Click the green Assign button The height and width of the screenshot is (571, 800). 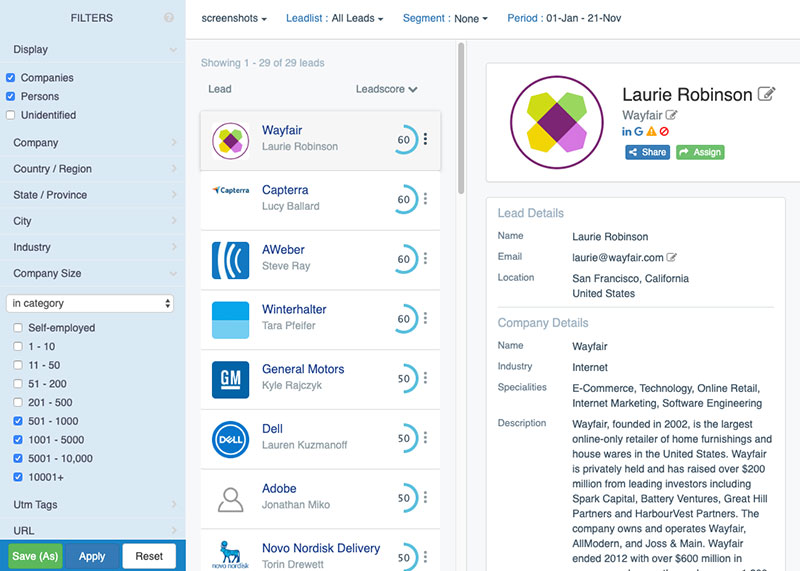click(x=700, y=152)
